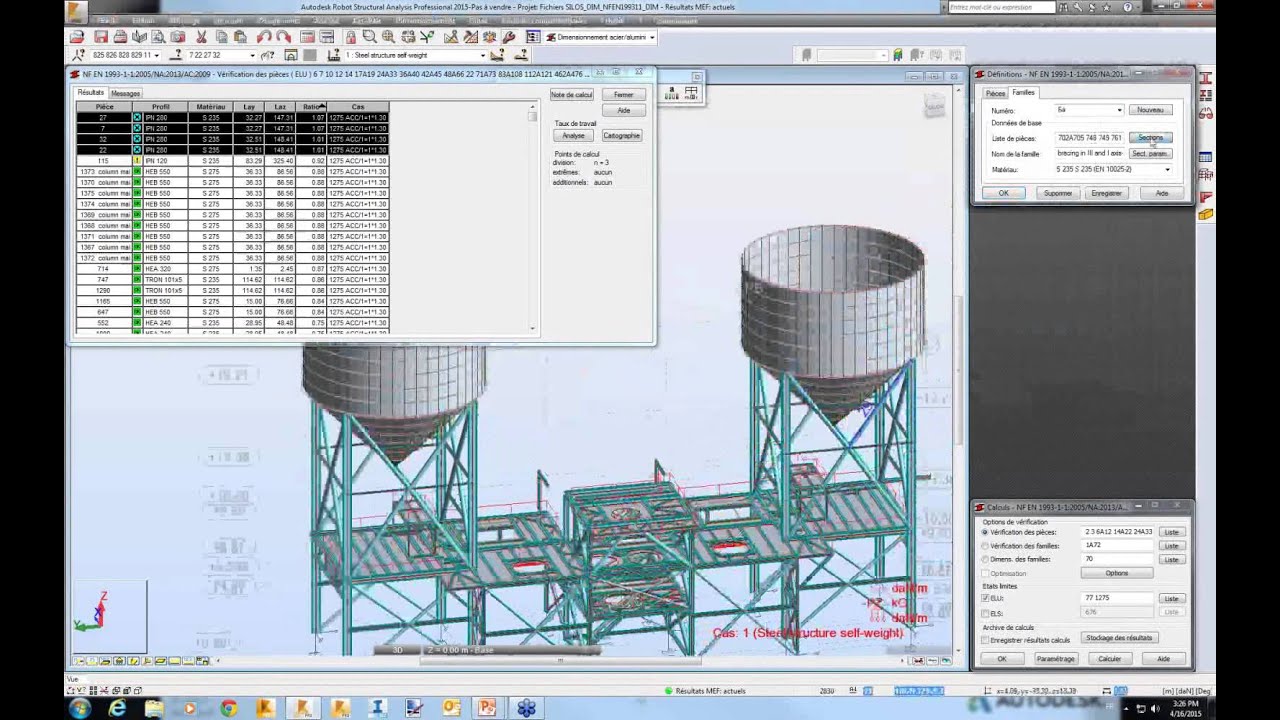Click the red Undo arrow icon
Viewport: 1280px width, 720px height.
coord(263,37)
